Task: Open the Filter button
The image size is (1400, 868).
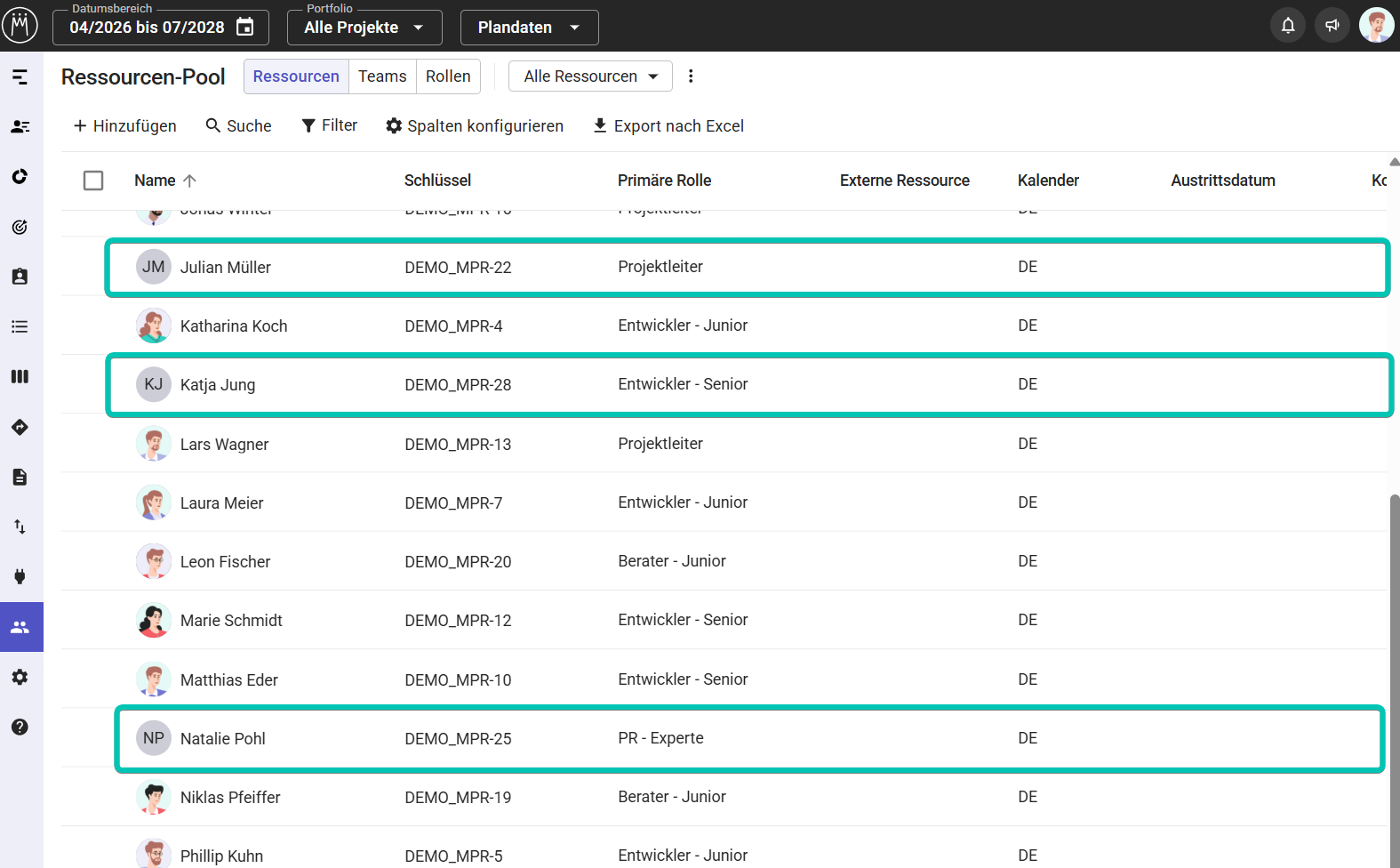Action: 329,126
